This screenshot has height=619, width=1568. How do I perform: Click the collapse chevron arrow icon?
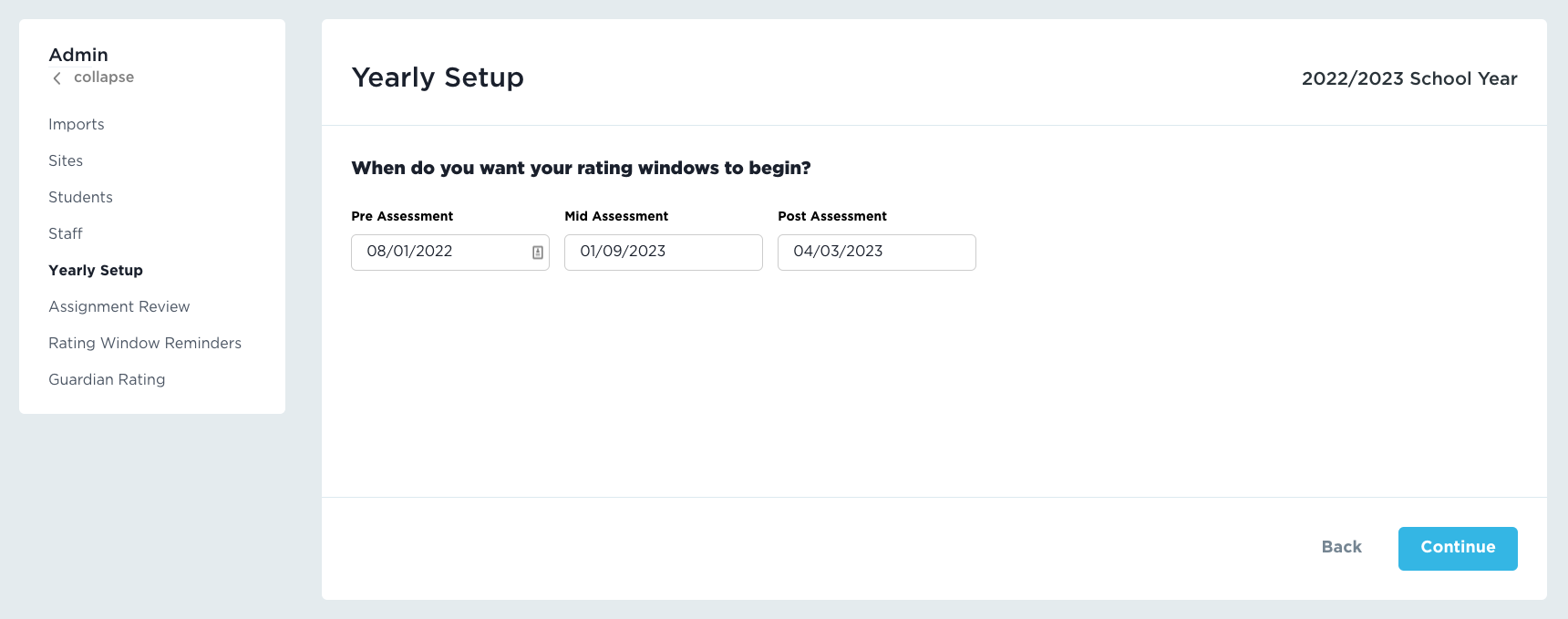point(57,78)
